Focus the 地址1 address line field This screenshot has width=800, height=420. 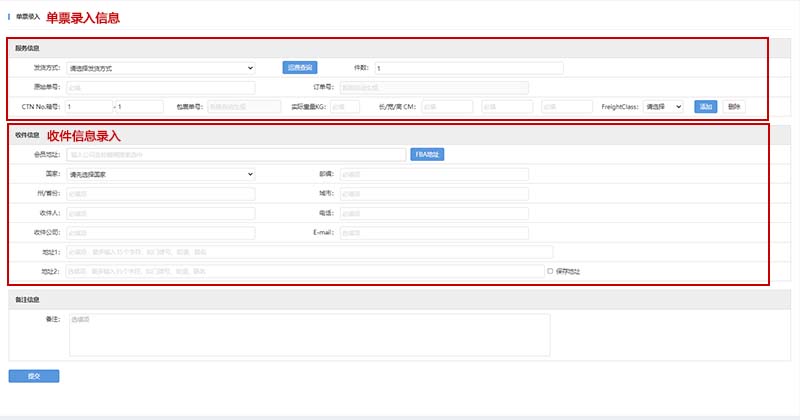point(309,252)
